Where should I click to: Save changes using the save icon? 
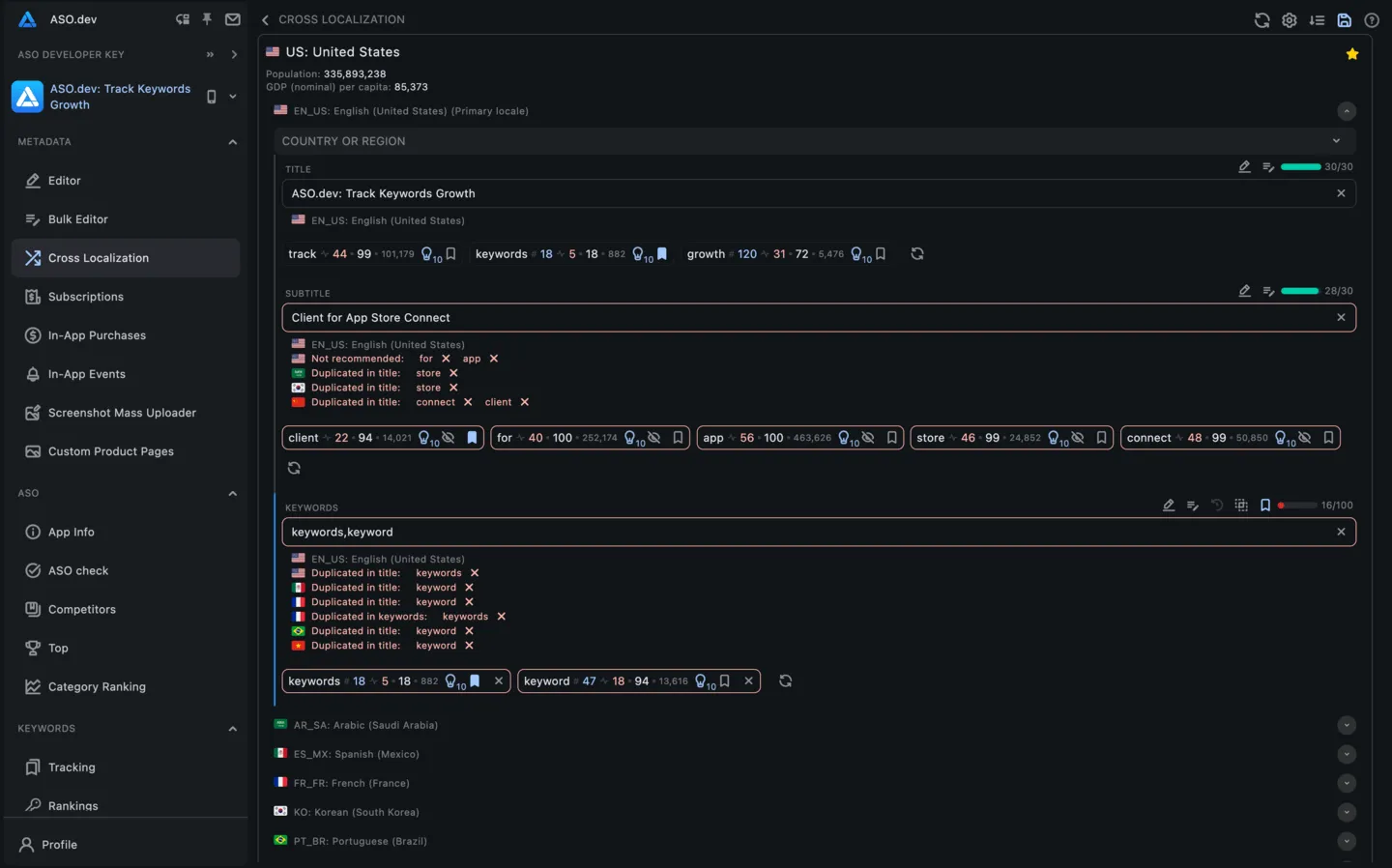click(1344, 19)
